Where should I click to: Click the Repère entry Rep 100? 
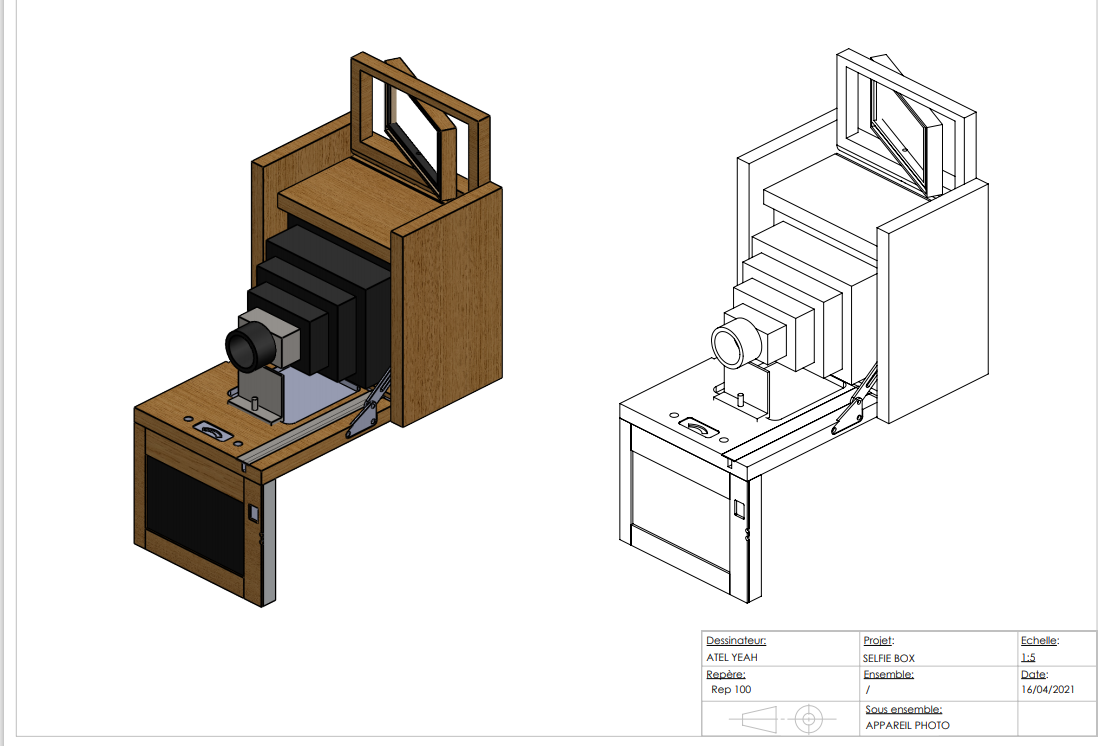(x=731, y=690)
